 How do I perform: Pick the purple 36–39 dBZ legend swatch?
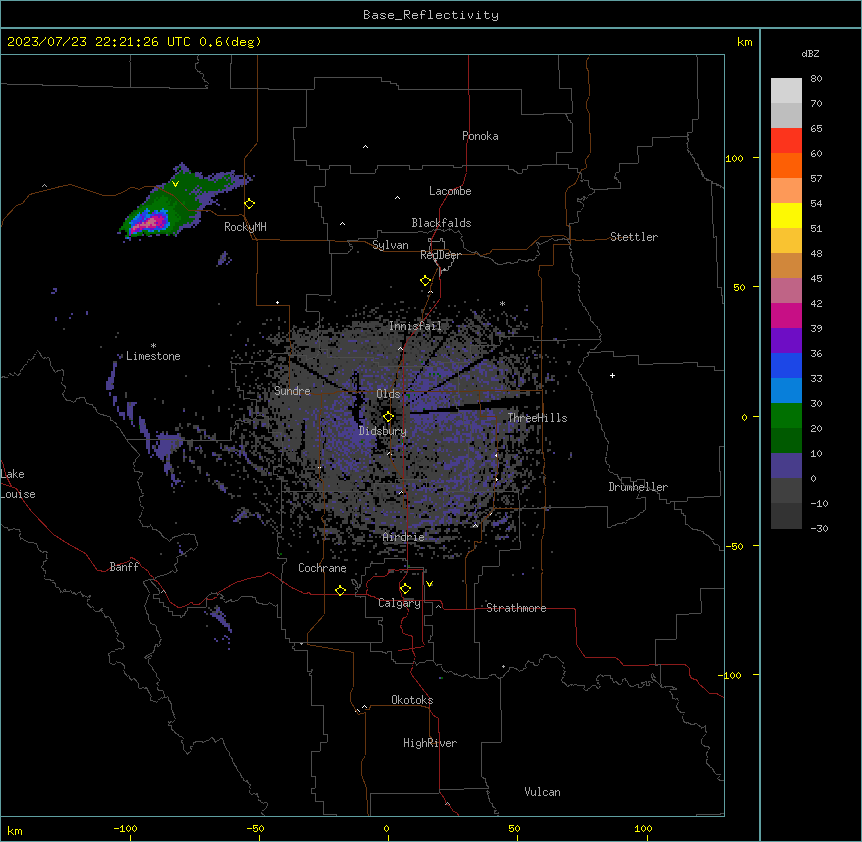pyautogui.click(x=786, y=340)
